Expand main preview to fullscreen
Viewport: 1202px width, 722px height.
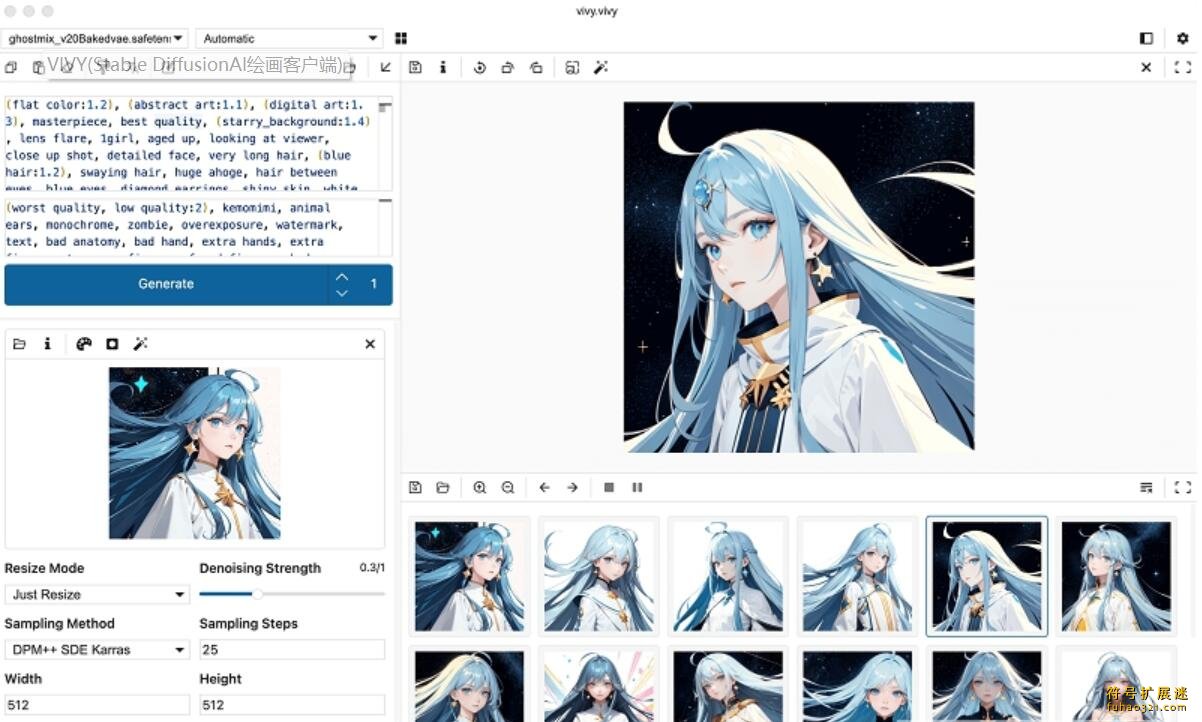pyautogui.click(x=1183, y=67)
